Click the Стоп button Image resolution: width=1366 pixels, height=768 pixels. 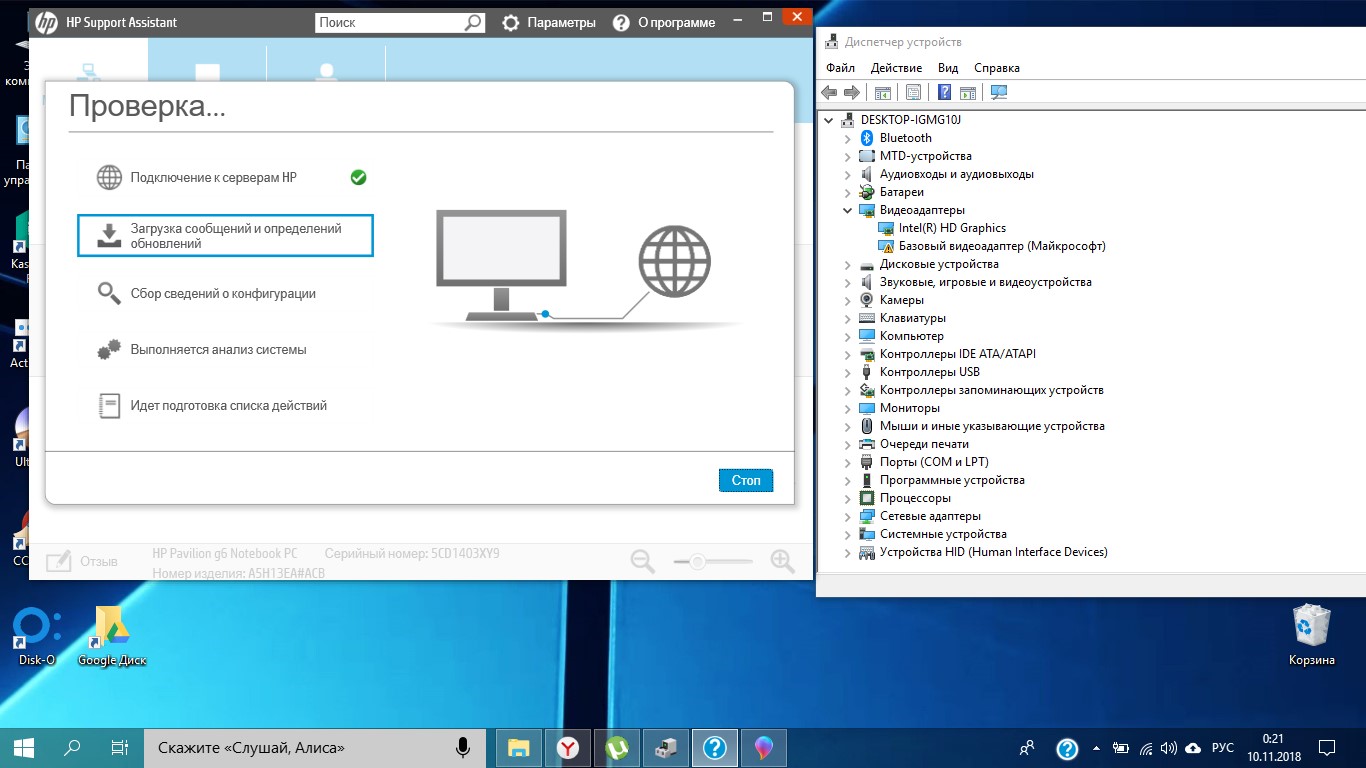click(x=745, y=480)
